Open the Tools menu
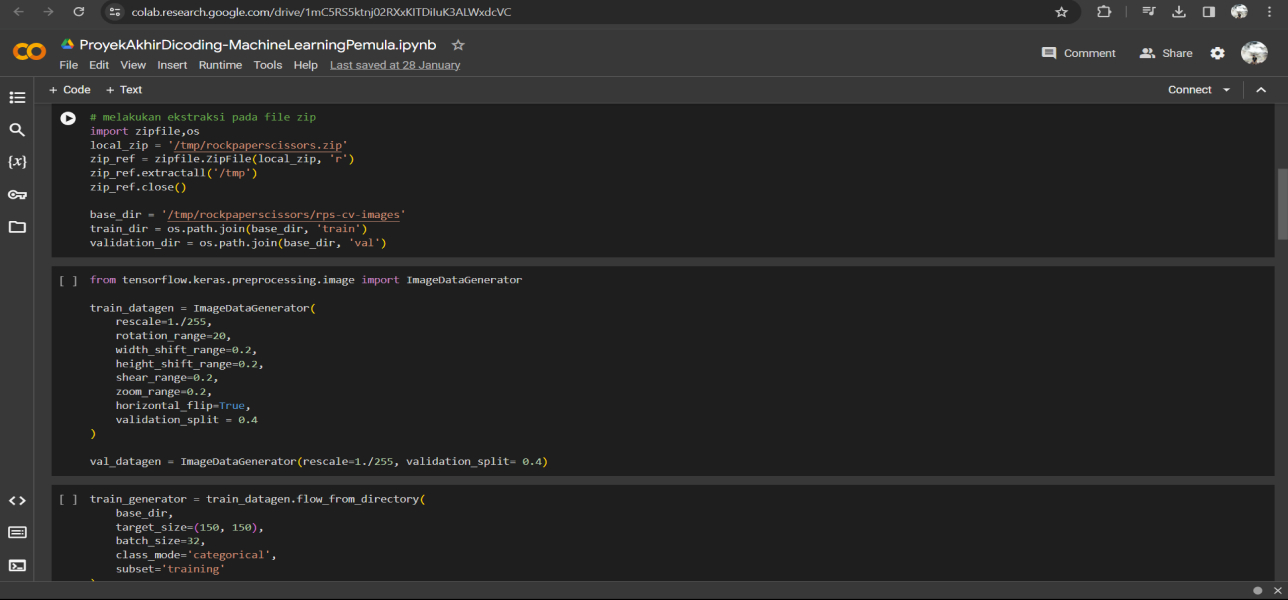 (267, 65)
